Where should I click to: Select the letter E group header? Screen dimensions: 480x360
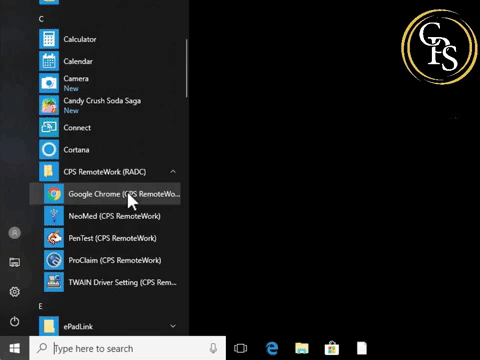click(x=40, y=306)
